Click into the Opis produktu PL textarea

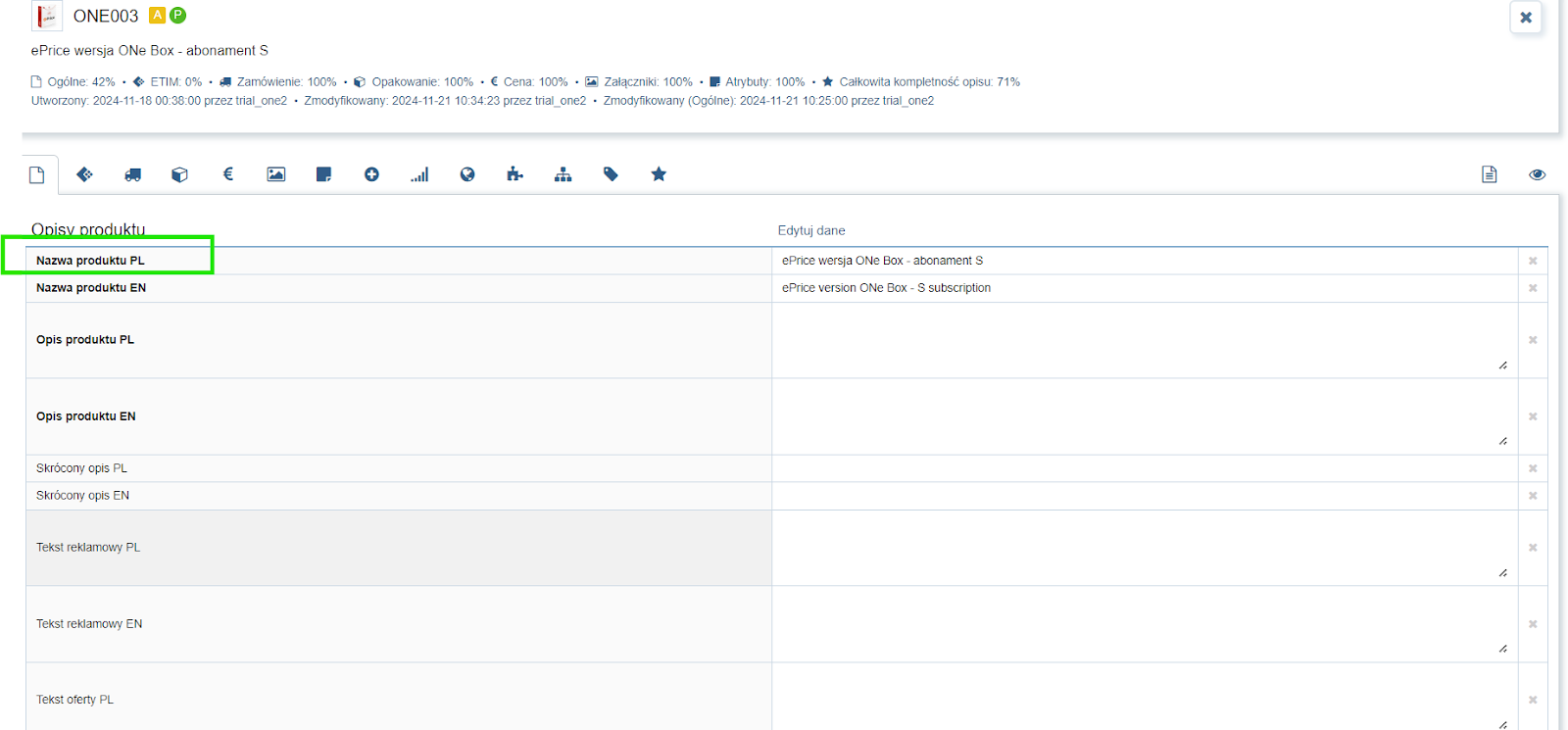click(x=1145, y=340)
